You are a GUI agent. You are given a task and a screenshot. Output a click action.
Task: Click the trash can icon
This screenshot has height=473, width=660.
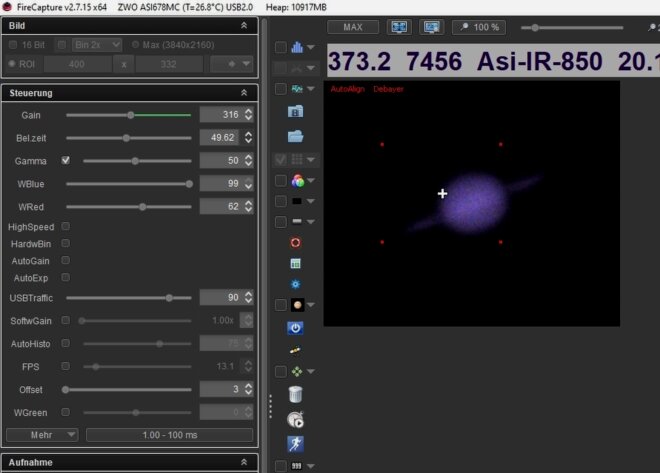click(296, 394)
